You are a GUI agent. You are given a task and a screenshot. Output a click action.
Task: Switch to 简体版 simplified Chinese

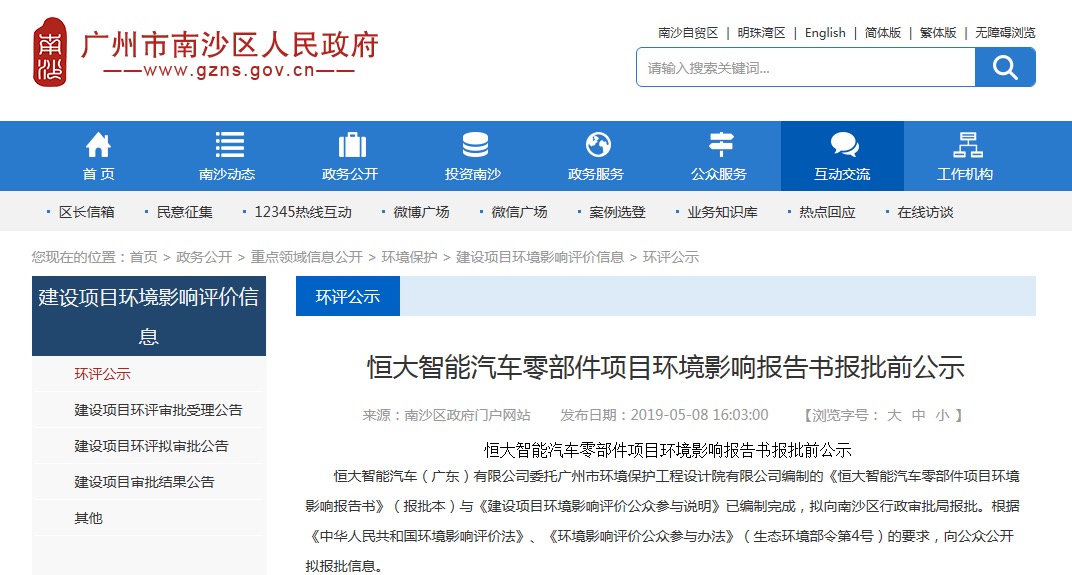coord(883,33)
